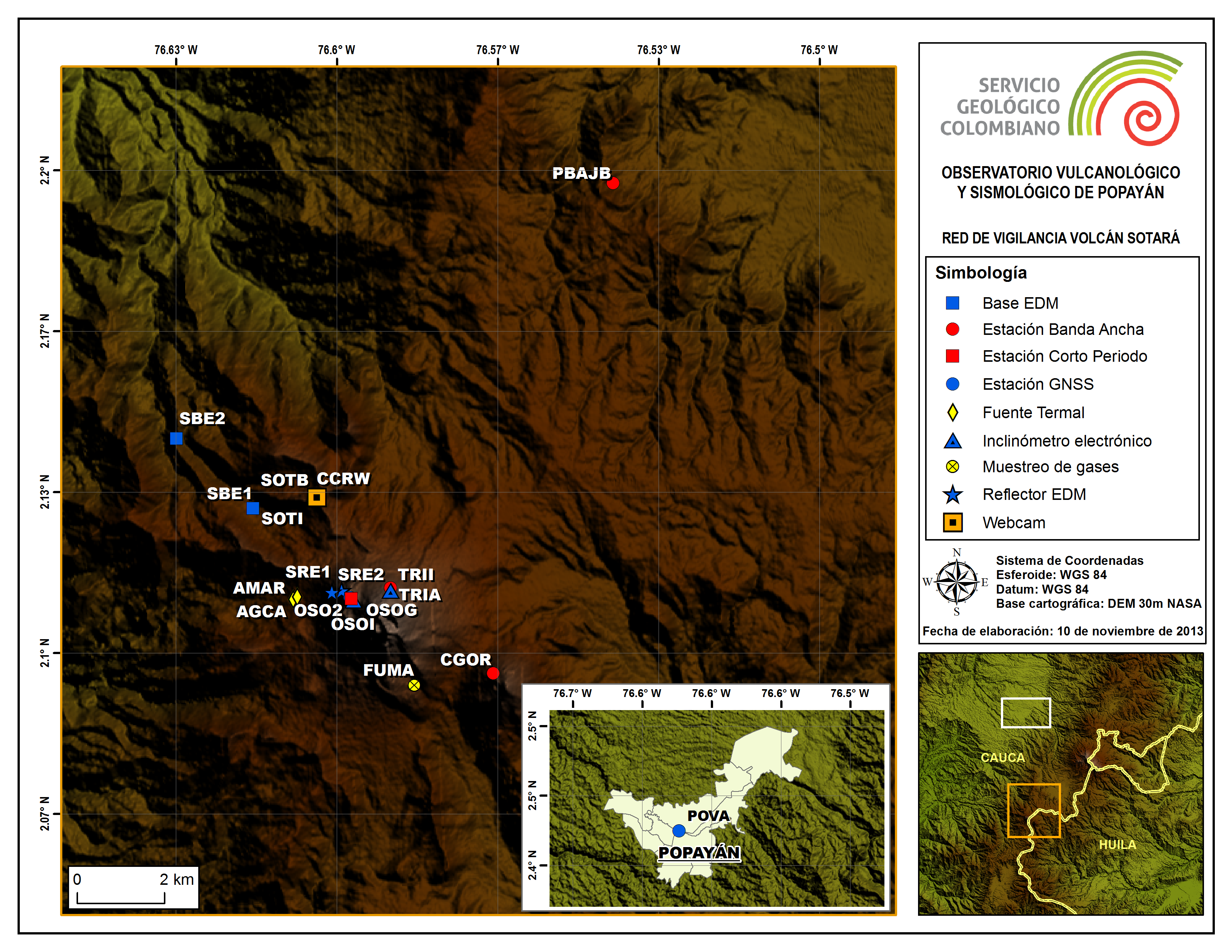Click the Estación Corto Periodo red square swatch
The height and width of the screenshot is (952, 1232).
[953, 356]
